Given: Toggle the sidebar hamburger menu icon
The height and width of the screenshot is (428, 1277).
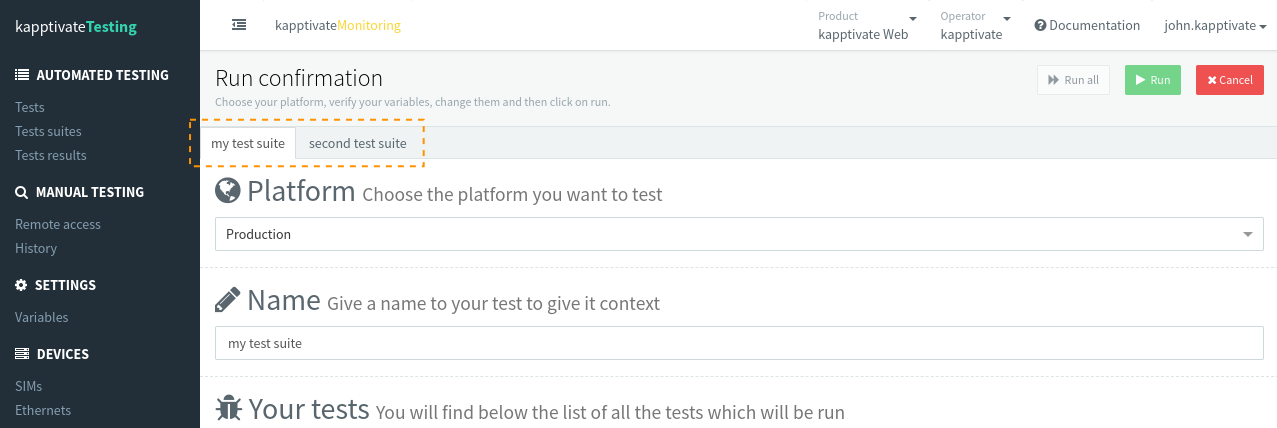Looking at the screenshot, I should [x=239, y=25].
